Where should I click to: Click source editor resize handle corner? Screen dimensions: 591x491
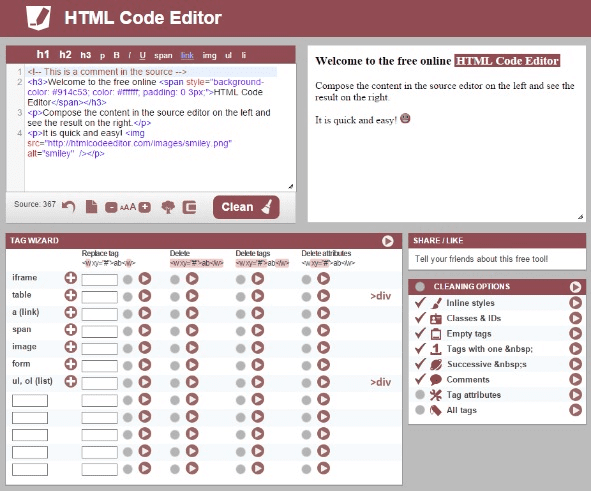click(x=291, y=186)
